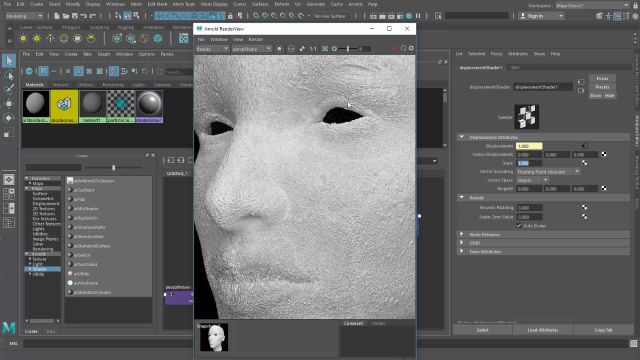Click Select button at bottom of Attribute Editor
This screenshot has width=640, height=360.
(482, 330)
